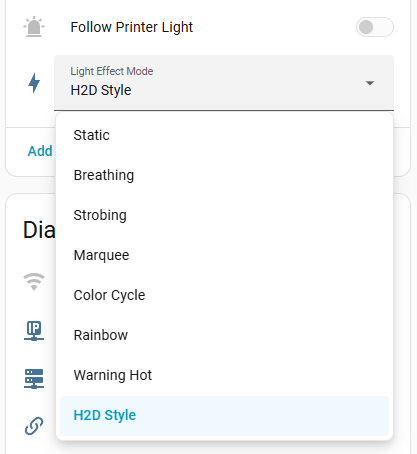Click the lightning bolt effect icon
The width and height of the screenshot is (417, 454).
pyautogui.click(x=34, y=83)
